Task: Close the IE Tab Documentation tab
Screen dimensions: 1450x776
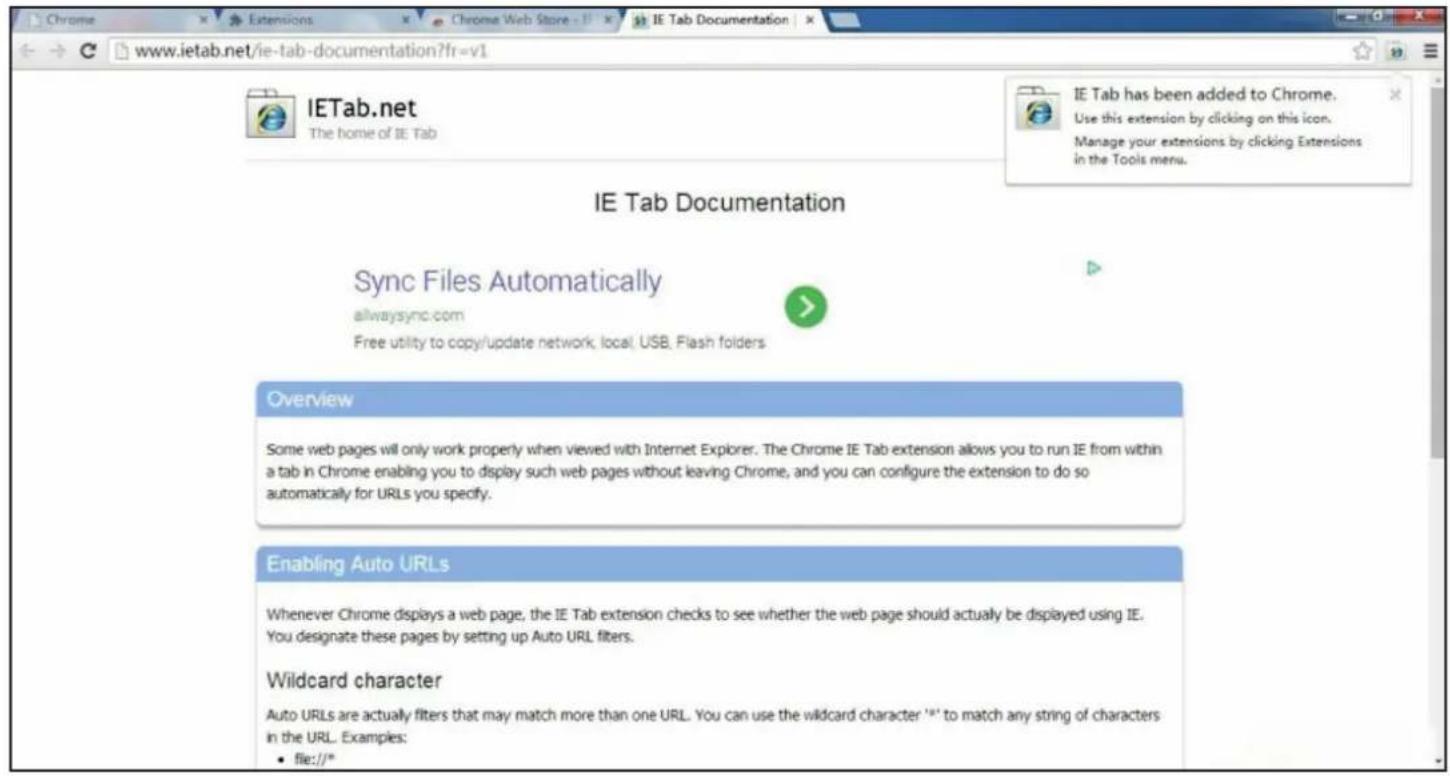Action: click(809, 19)
